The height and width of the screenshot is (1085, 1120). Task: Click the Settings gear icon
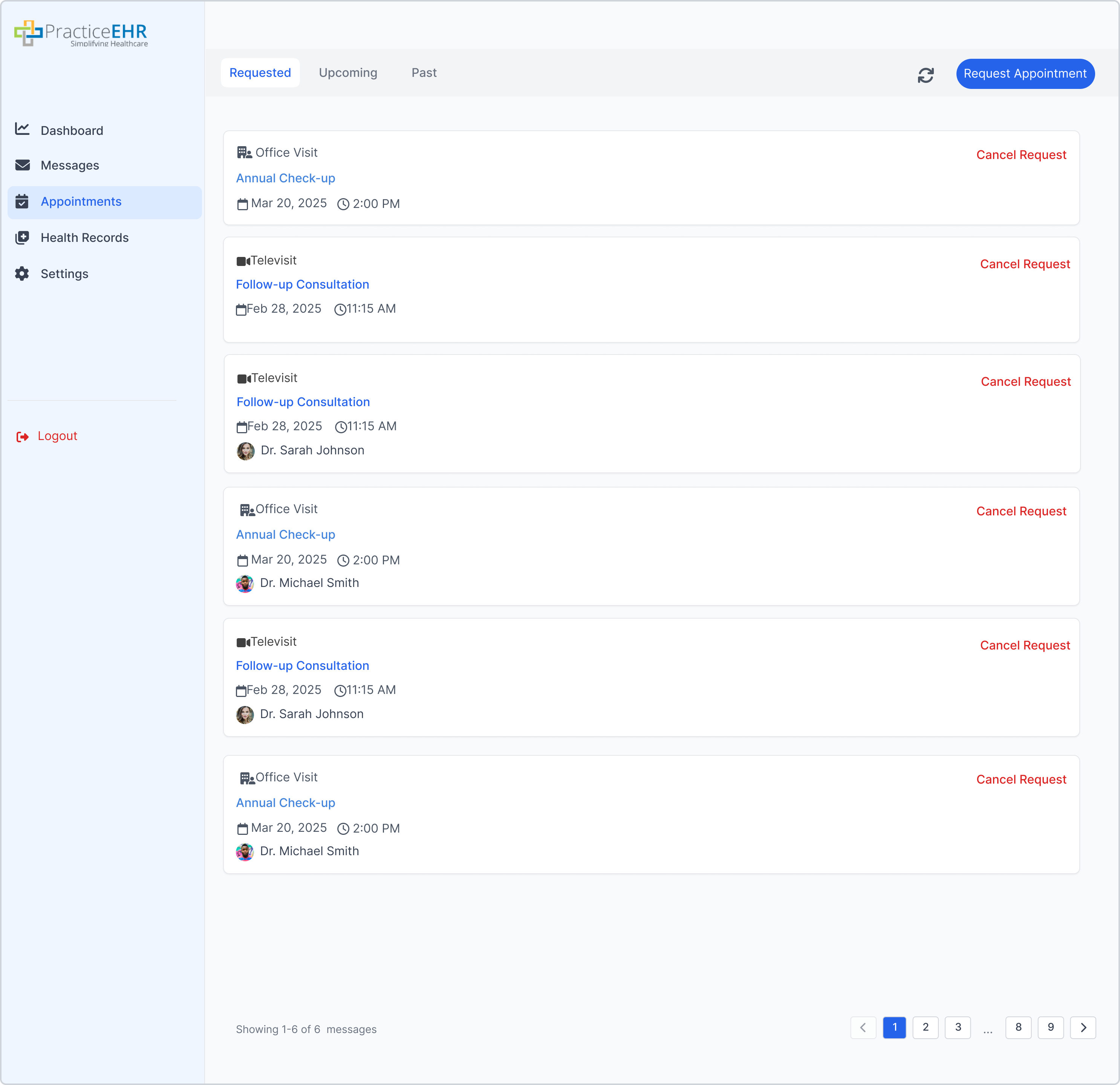point(22,274)
